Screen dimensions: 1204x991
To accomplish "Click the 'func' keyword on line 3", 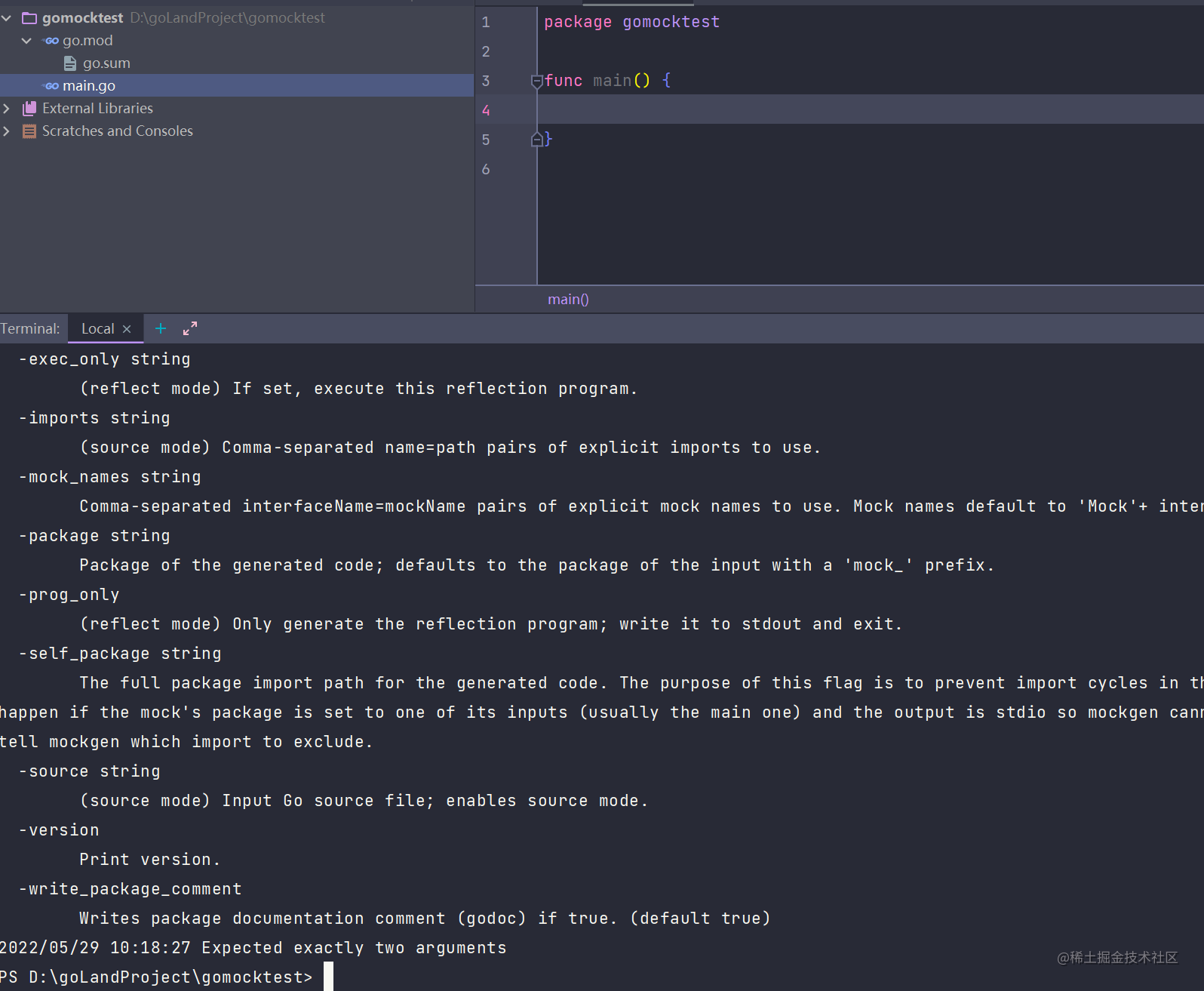I will click(564, 81).
